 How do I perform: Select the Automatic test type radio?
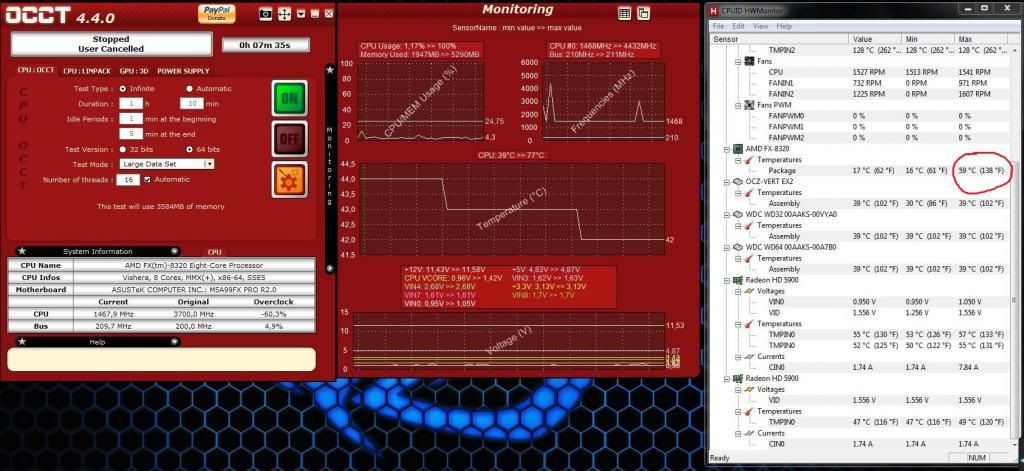190,88
